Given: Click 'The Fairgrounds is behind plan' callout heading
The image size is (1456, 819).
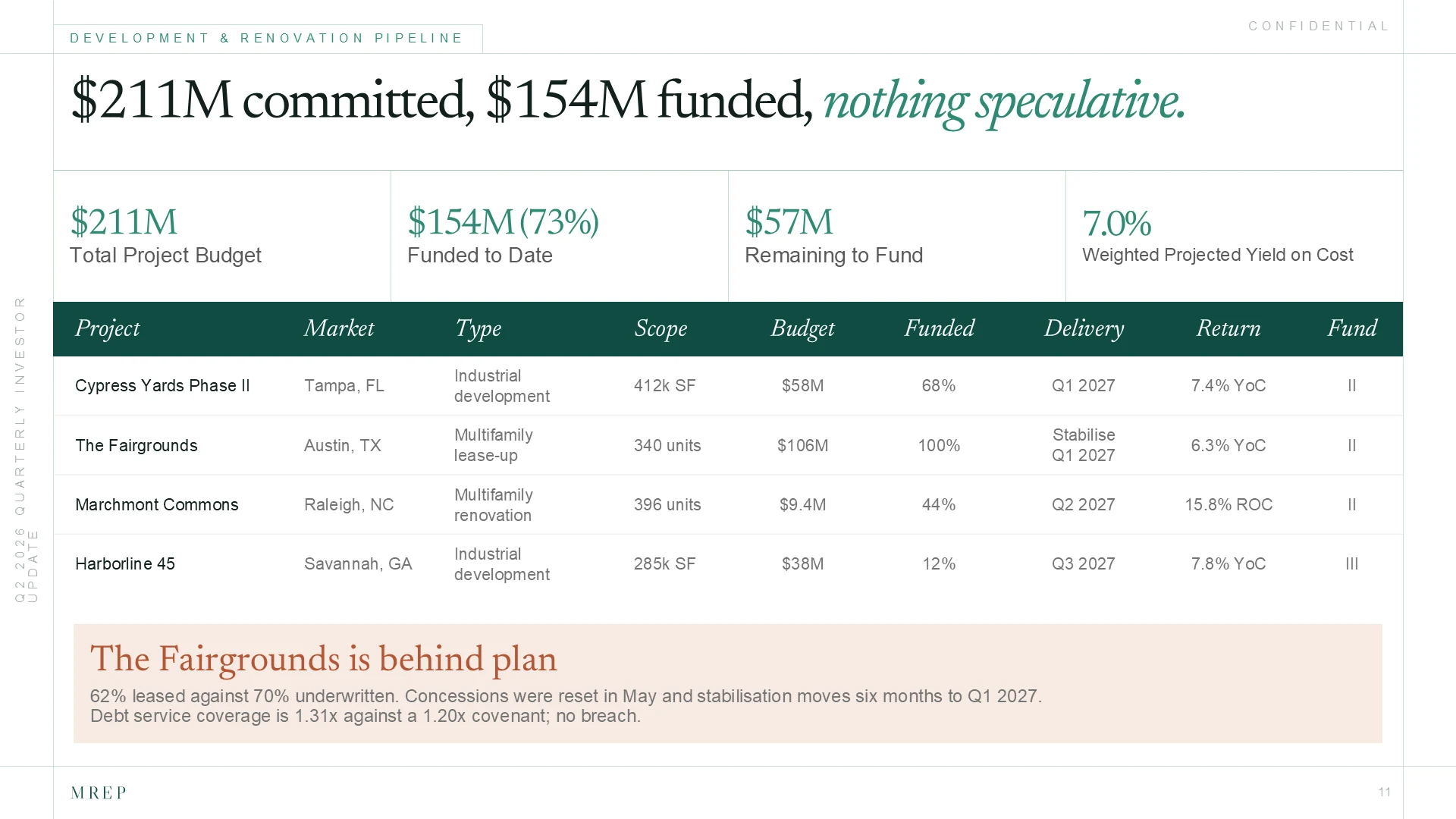Looking at the screenshot, I should pos(324,659).
